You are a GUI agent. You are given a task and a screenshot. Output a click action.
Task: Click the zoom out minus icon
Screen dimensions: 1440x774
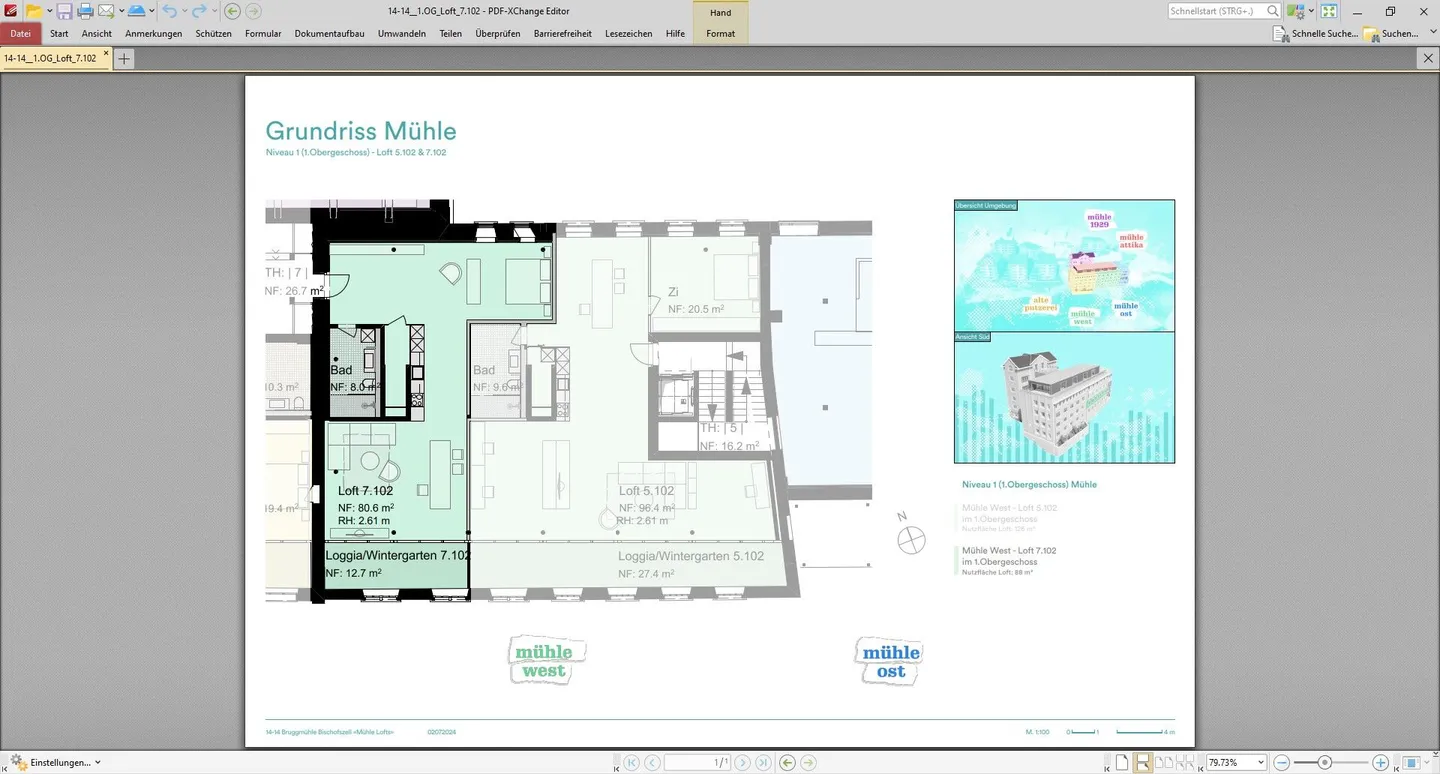[1282, 763]
